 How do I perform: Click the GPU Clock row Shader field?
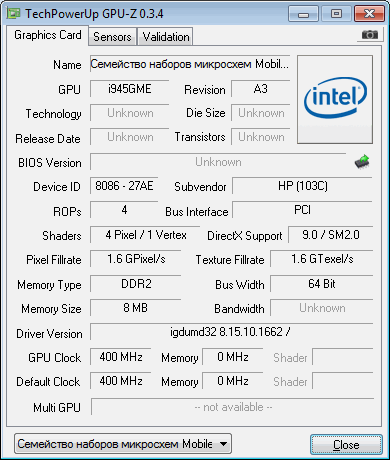pos(343,357)
